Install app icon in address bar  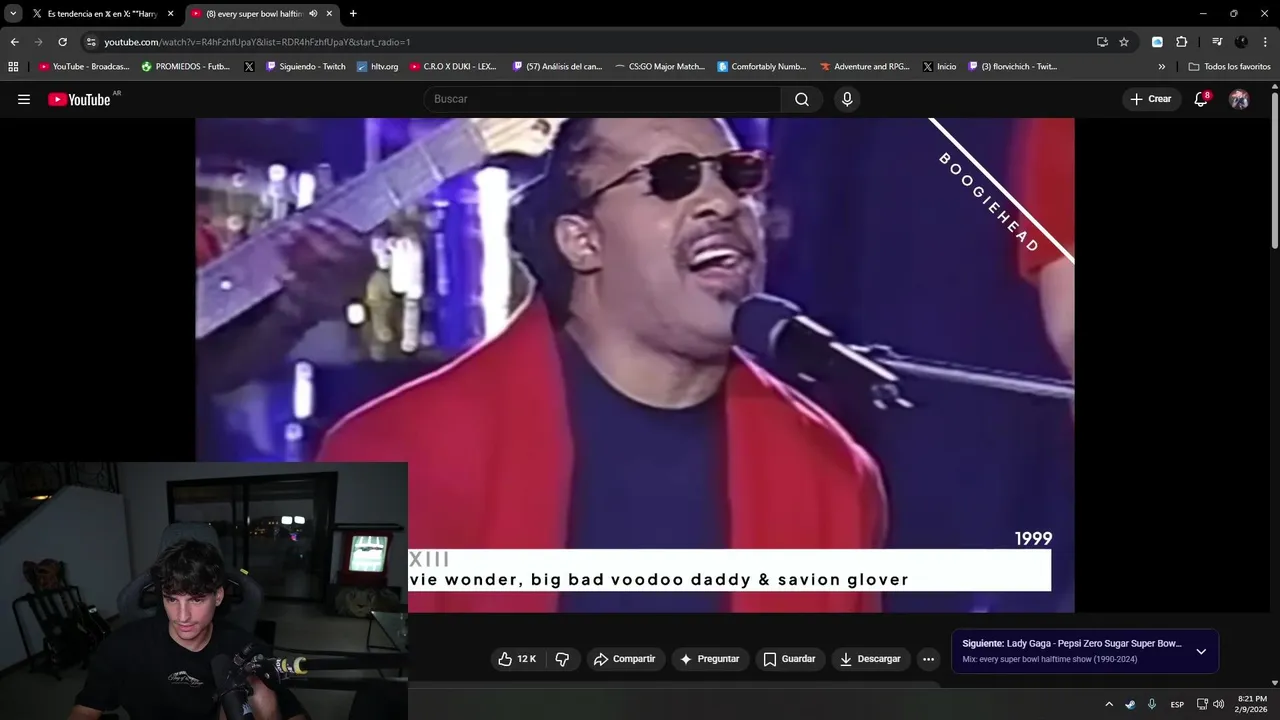pos(1102,42)
